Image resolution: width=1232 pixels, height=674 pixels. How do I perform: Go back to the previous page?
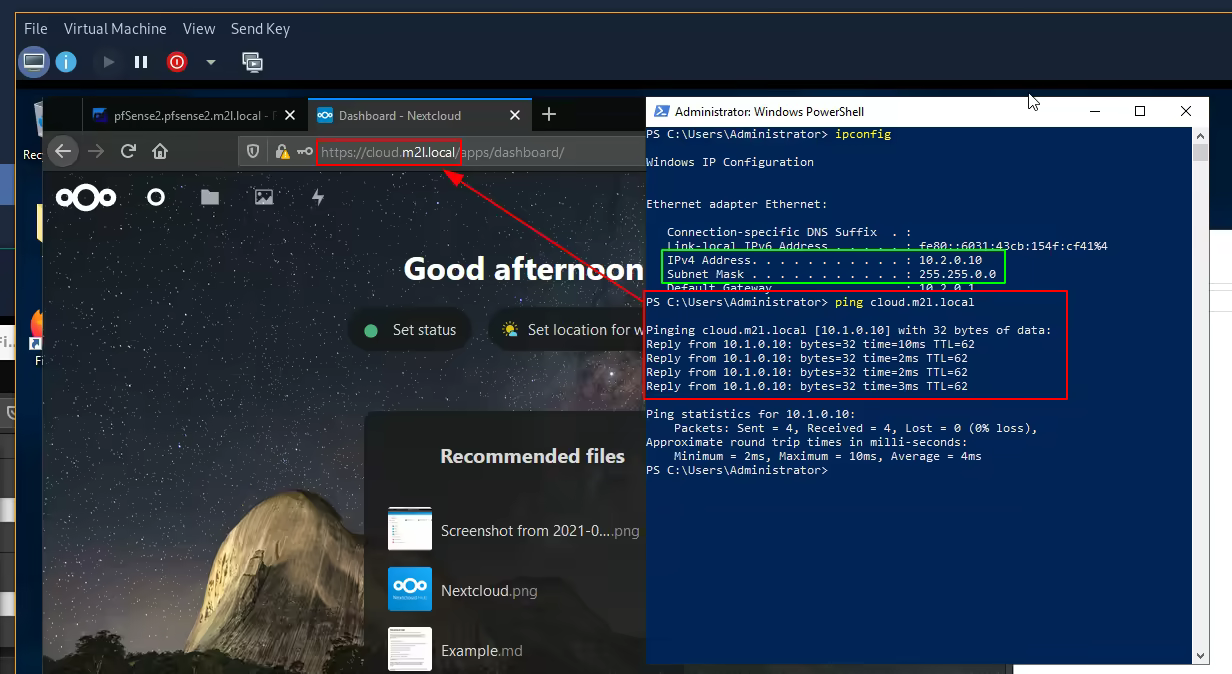(x=63, y=151)
